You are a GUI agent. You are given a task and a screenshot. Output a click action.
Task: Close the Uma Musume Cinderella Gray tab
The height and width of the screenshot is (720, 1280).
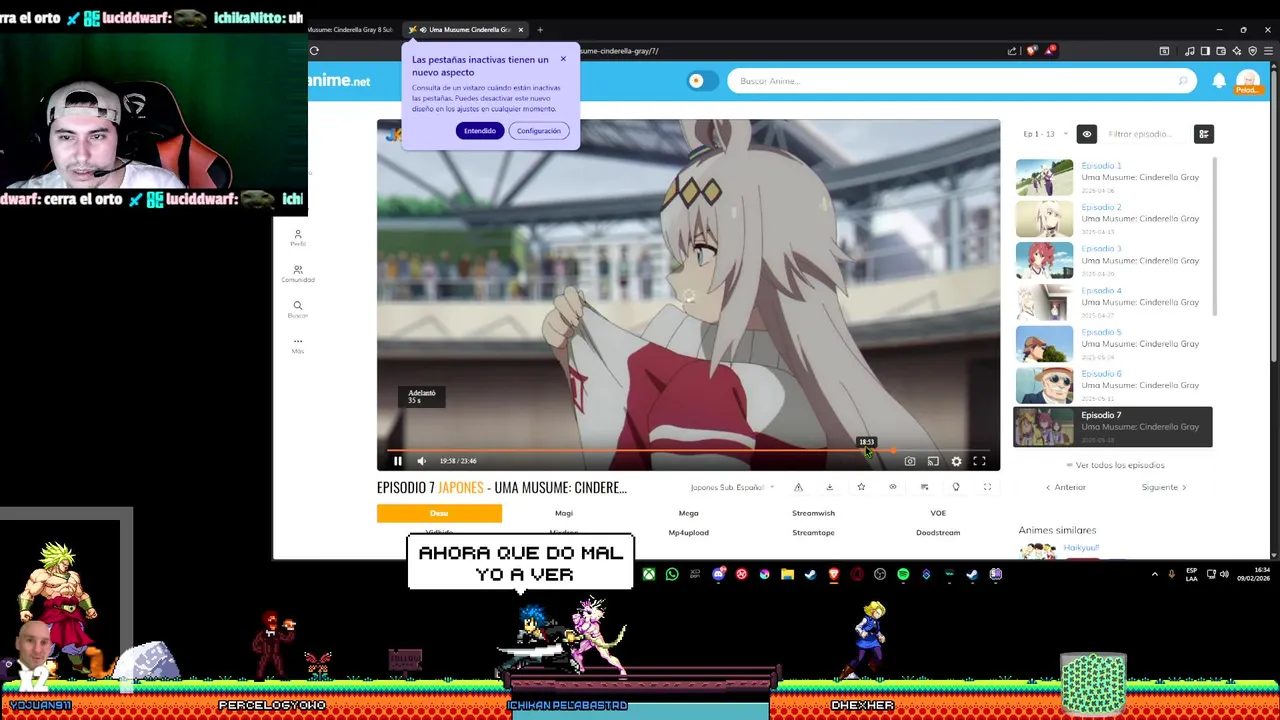(x=520, y=30)
